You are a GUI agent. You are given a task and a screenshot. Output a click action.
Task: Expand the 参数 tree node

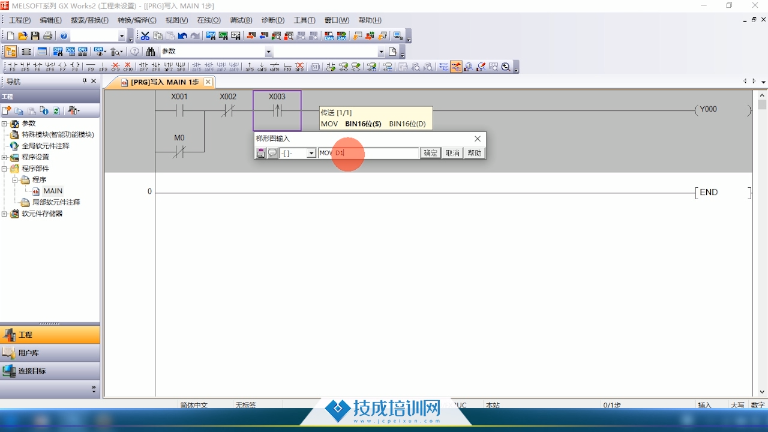(4, 123)
